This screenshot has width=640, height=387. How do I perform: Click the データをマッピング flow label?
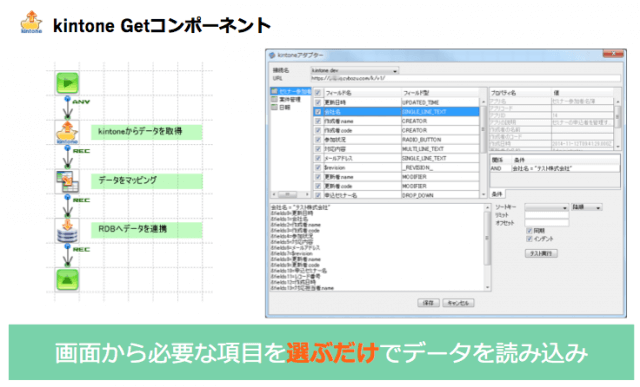point(147,181)
